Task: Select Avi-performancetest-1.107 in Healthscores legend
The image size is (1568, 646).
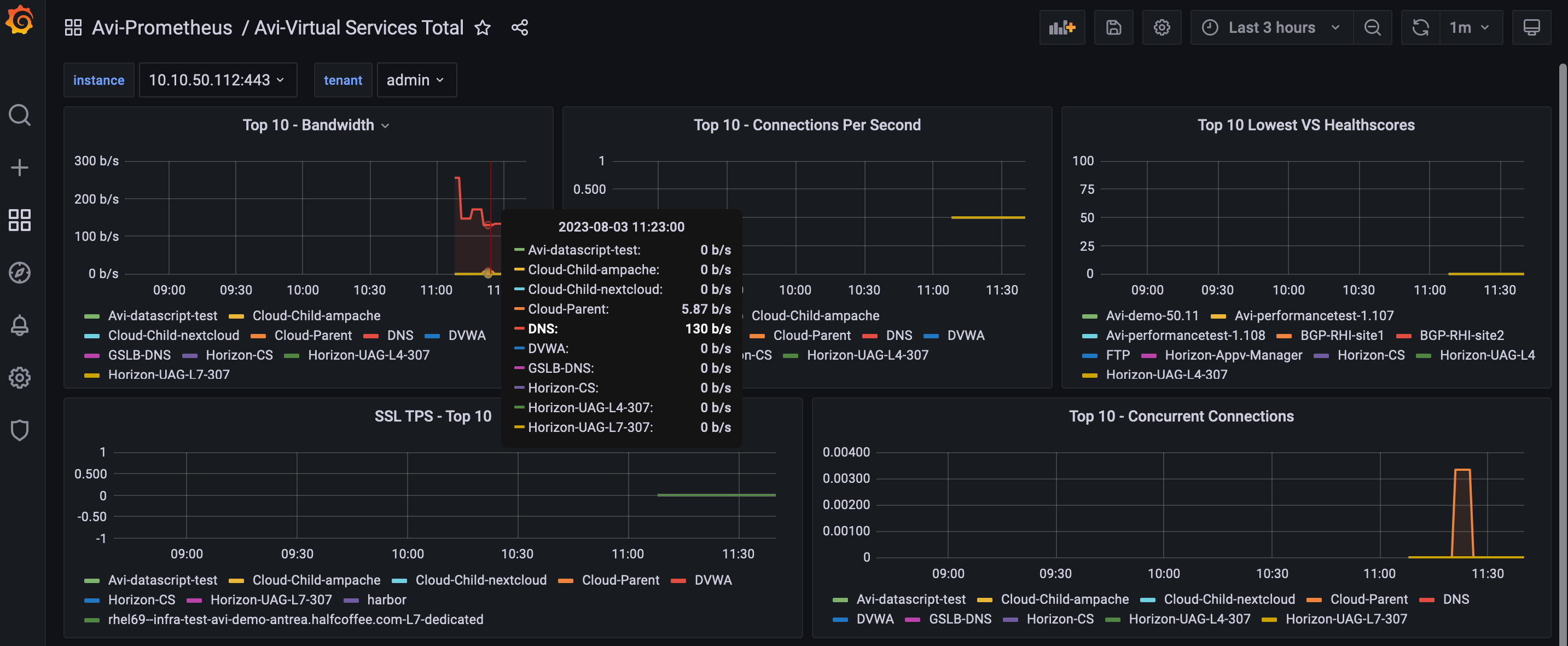Action: coord(1314,315)
